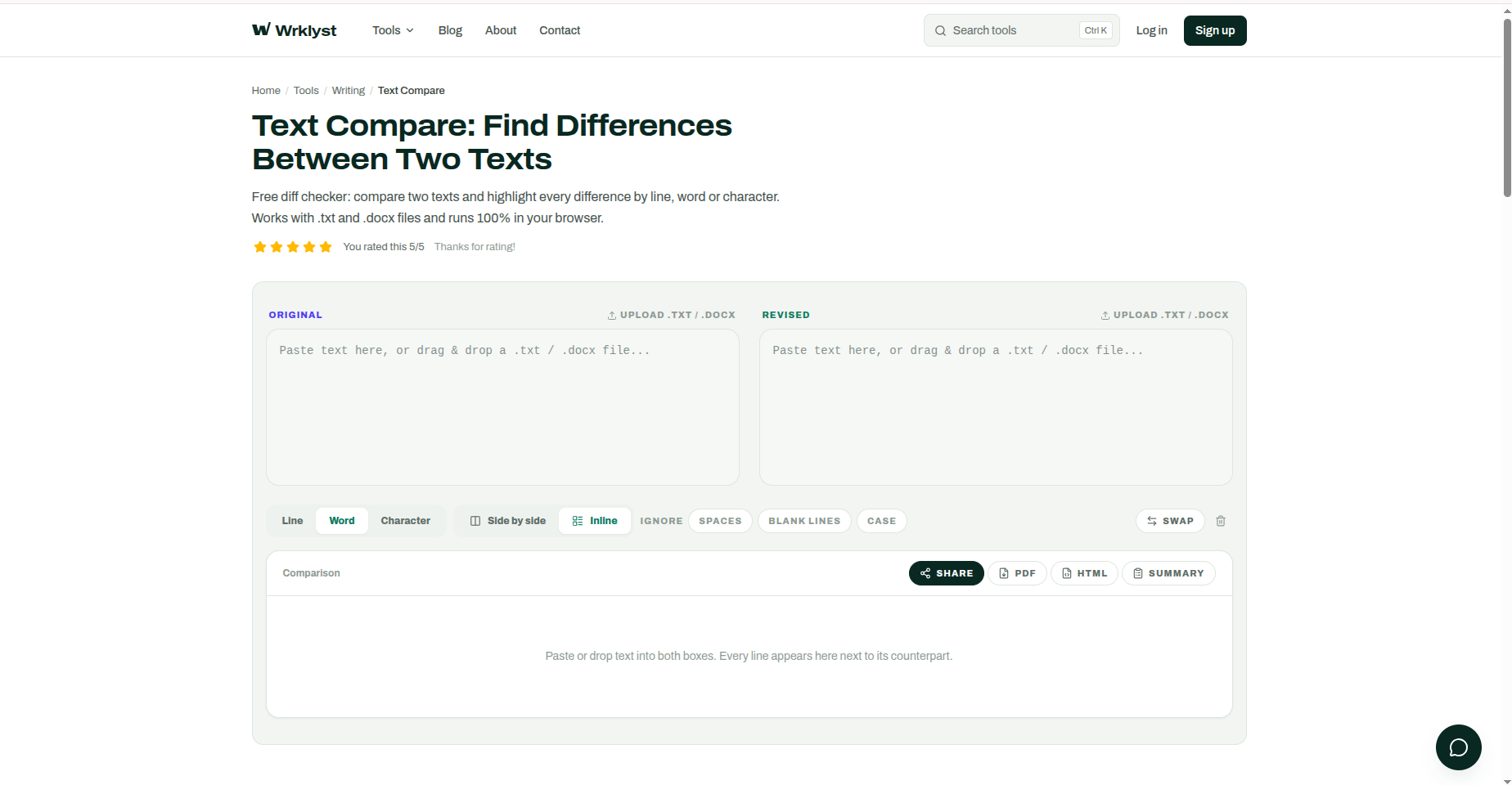Viewport: 1512px width, 785px height.
Task: Click the page vertical scrollbar
Action: coord(1507,106)
